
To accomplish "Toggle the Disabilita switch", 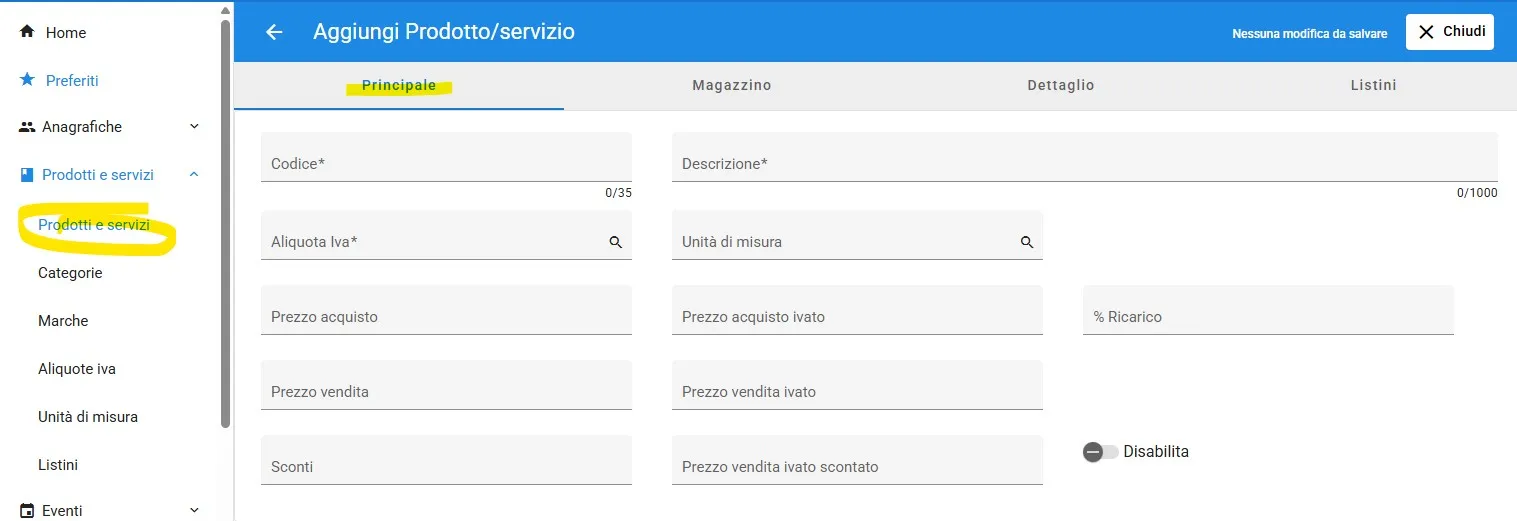I will click(1099, 452).
